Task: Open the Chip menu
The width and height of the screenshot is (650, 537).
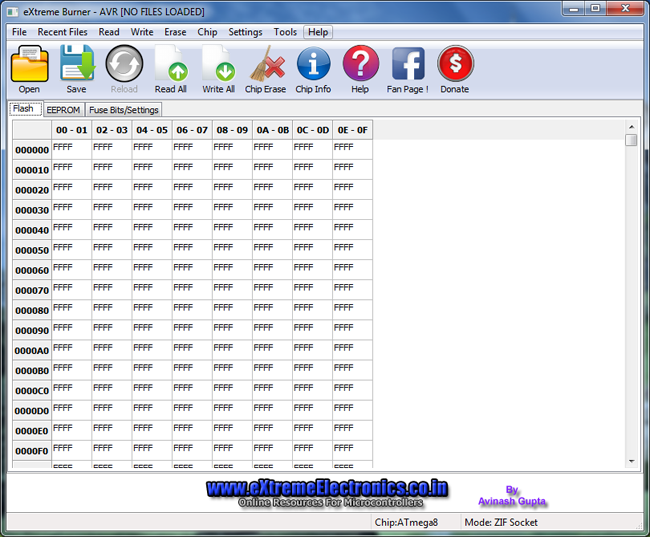Action: [207, 32]
